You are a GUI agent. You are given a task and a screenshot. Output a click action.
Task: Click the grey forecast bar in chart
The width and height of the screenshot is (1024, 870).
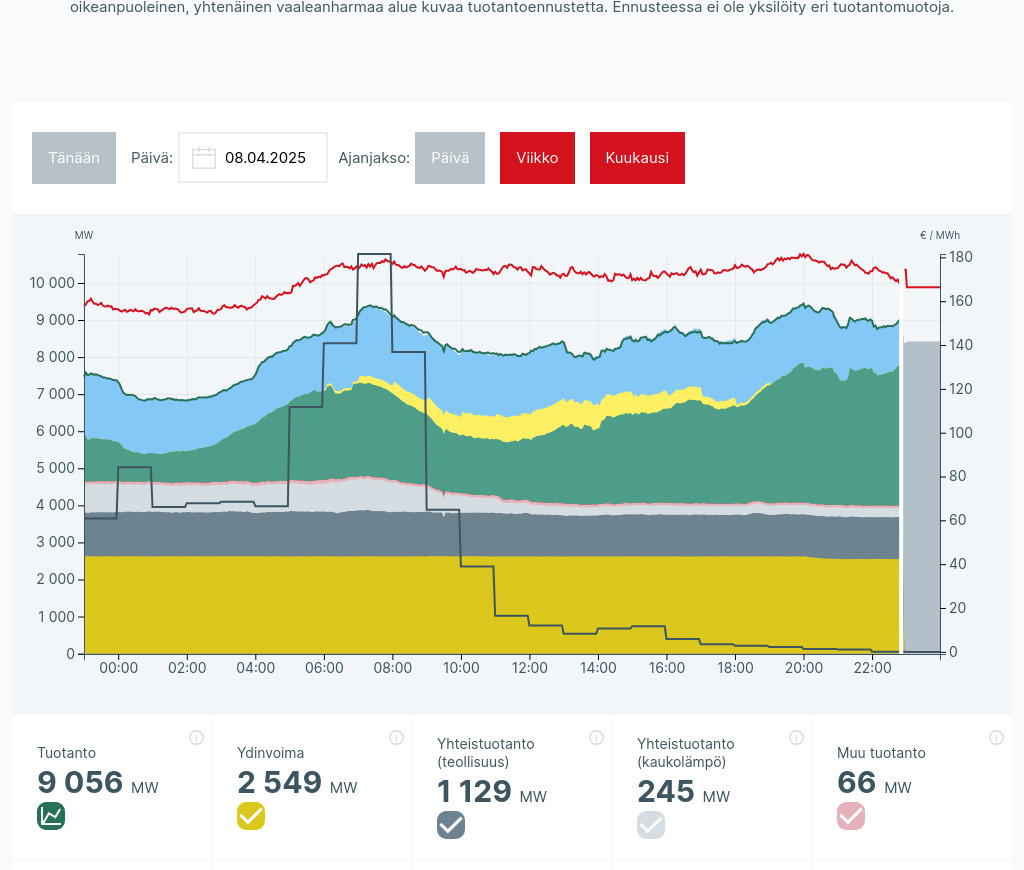(x=921, y=500)
